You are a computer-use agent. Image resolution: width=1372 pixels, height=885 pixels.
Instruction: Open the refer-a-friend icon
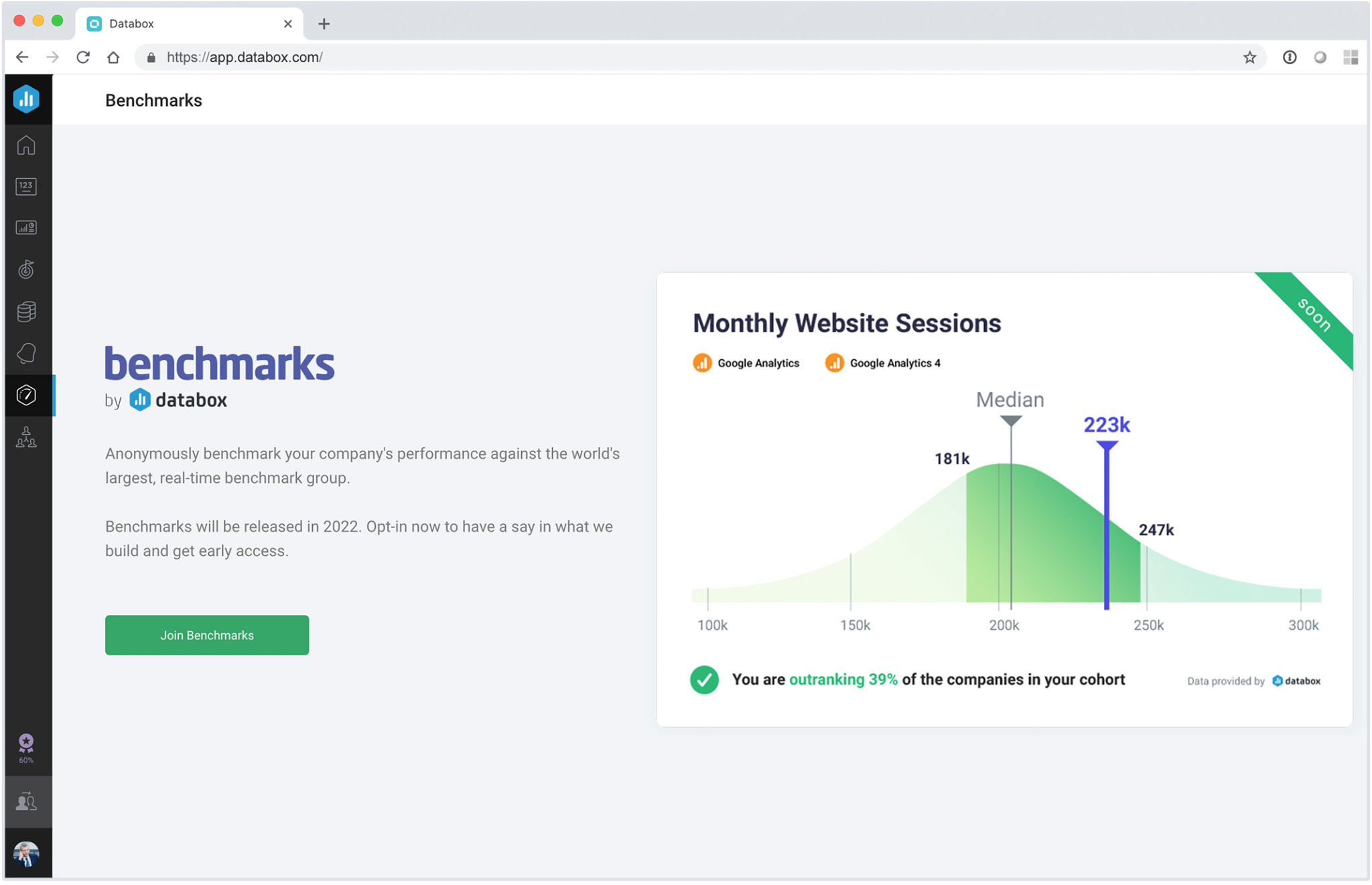[26, 801]
